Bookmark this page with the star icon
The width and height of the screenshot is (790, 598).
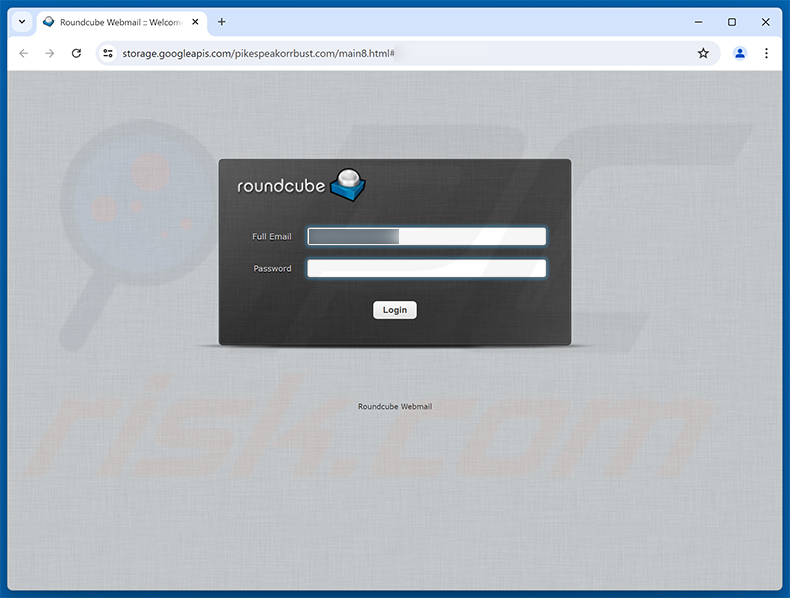(x=703, y=53)
